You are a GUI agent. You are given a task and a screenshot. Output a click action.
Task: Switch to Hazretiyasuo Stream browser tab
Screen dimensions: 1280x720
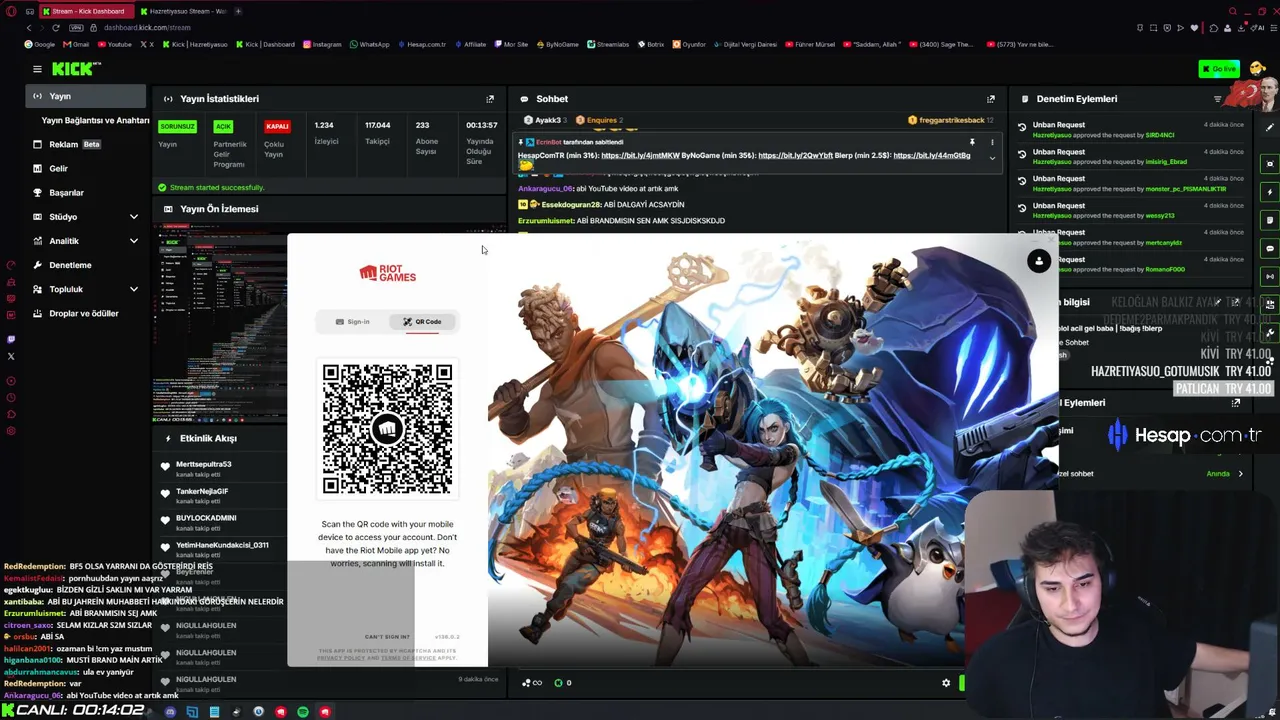coord(184,11)
